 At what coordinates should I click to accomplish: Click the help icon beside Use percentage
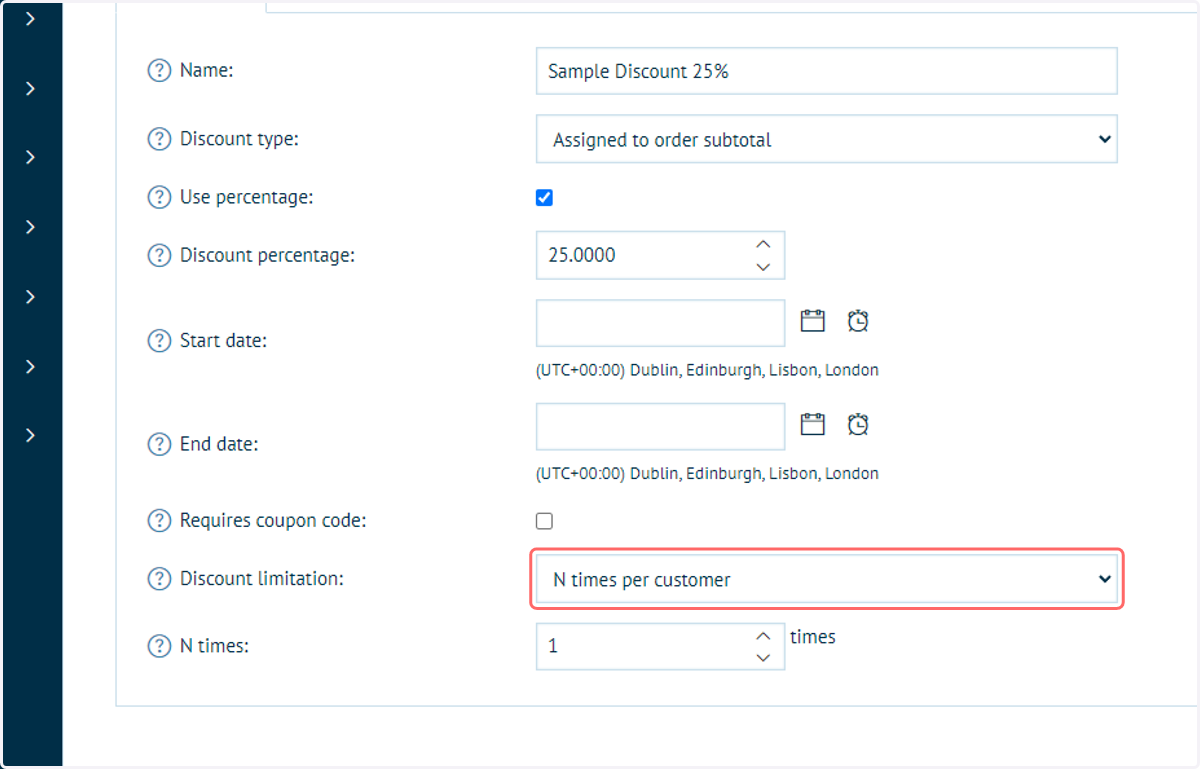[159, 197]
